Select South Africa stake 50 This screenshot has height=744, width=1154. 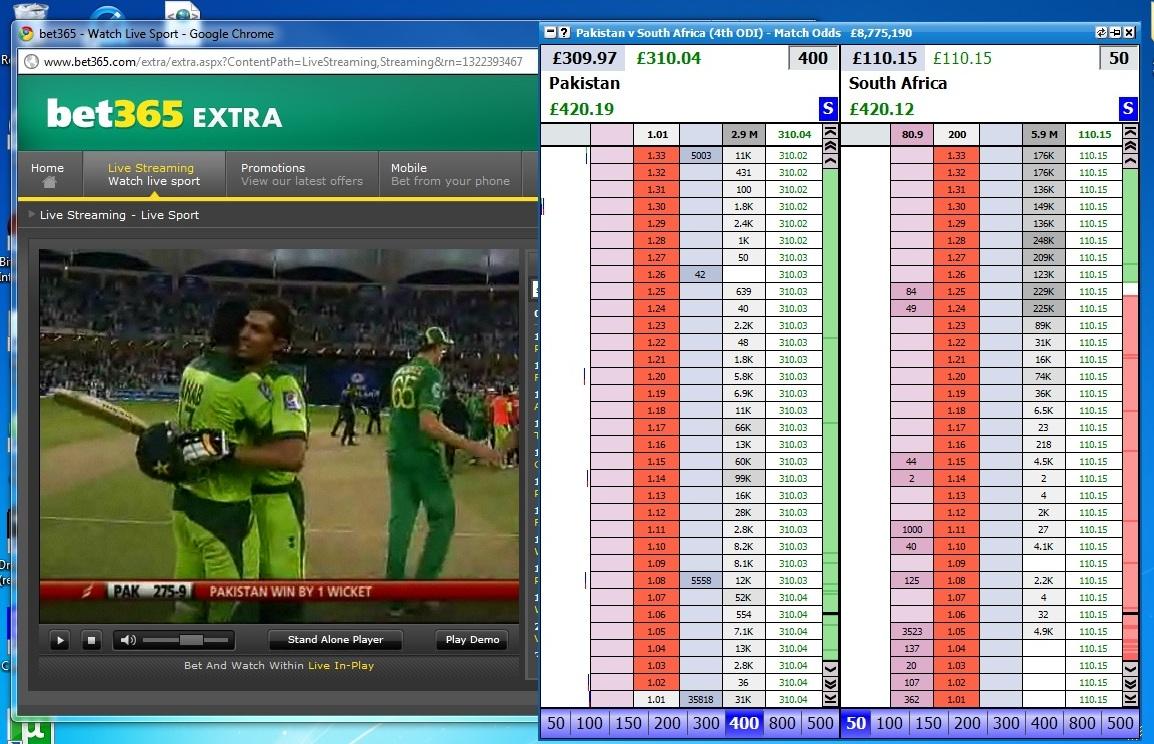(x=856, y=723)
